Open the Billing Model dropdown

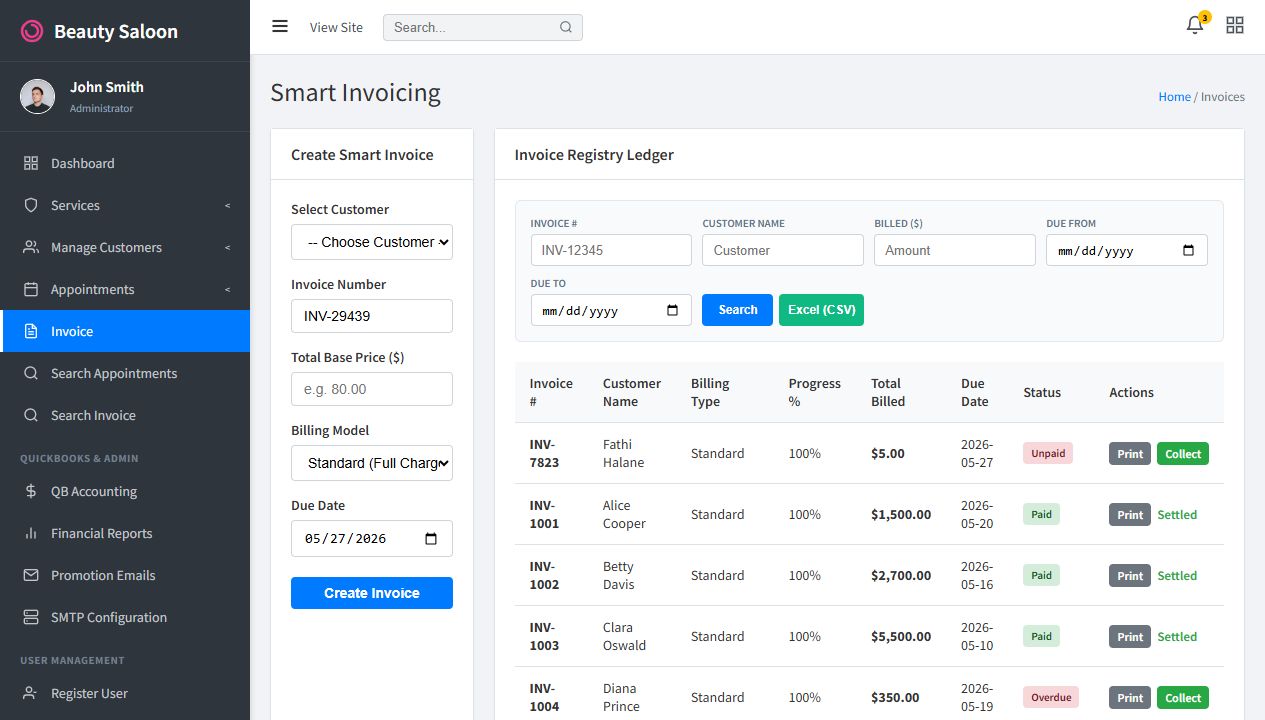pos(372,463)
